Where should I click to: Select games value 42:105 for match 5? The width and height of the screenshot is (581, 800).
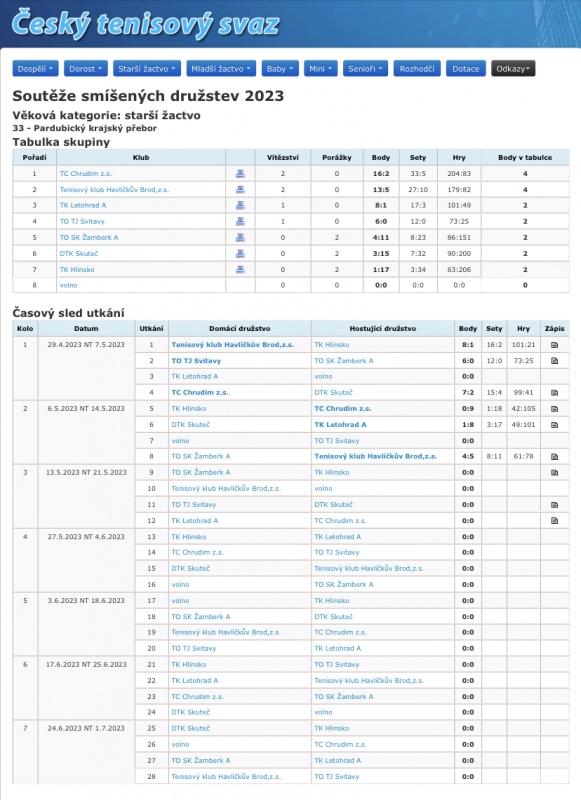pos(523,409)
